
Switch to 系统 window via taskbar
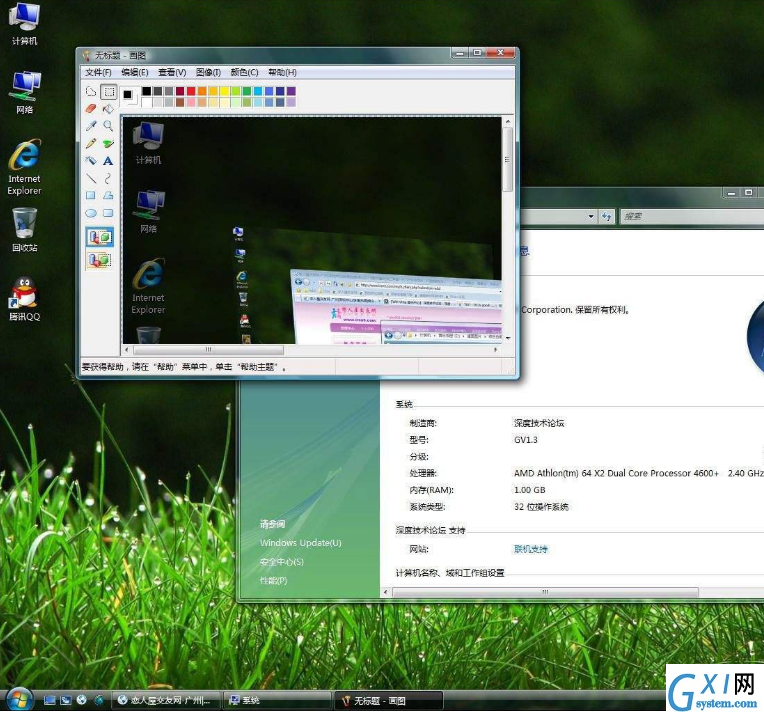tap(277, 700)
